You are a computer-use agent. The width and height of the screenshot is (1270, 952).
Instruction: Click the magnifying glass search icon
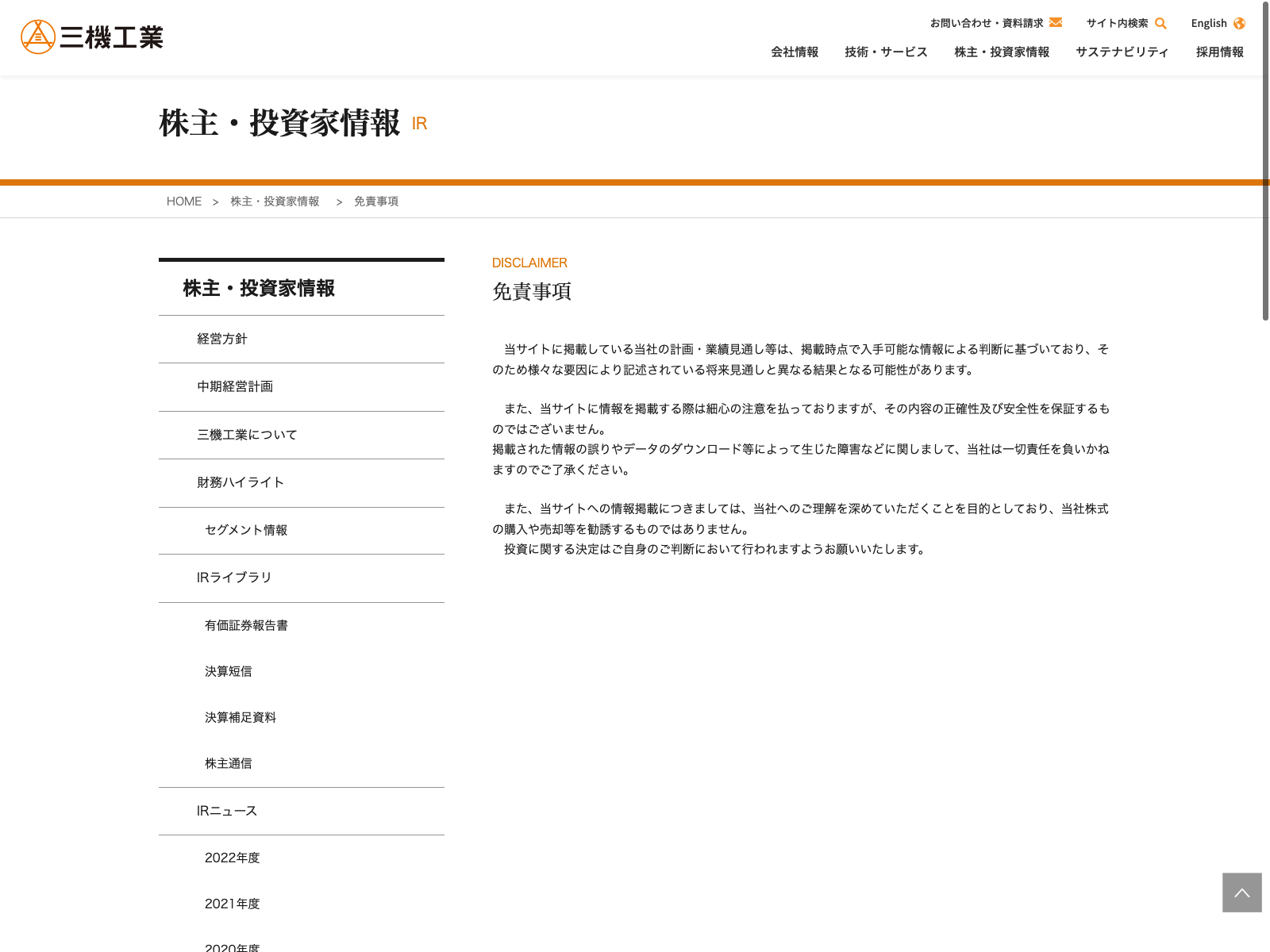pyautogui.click(x=1160, y=24)
